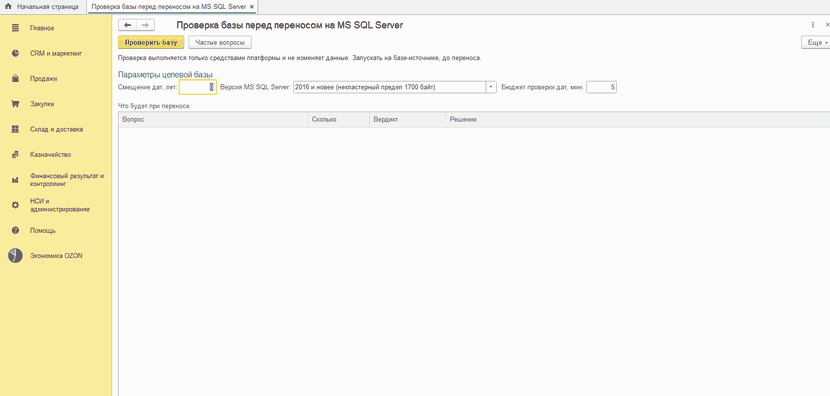Open Помощь menu label
The height and width of the screenshot is (396, 830).
tap(43, 231)
